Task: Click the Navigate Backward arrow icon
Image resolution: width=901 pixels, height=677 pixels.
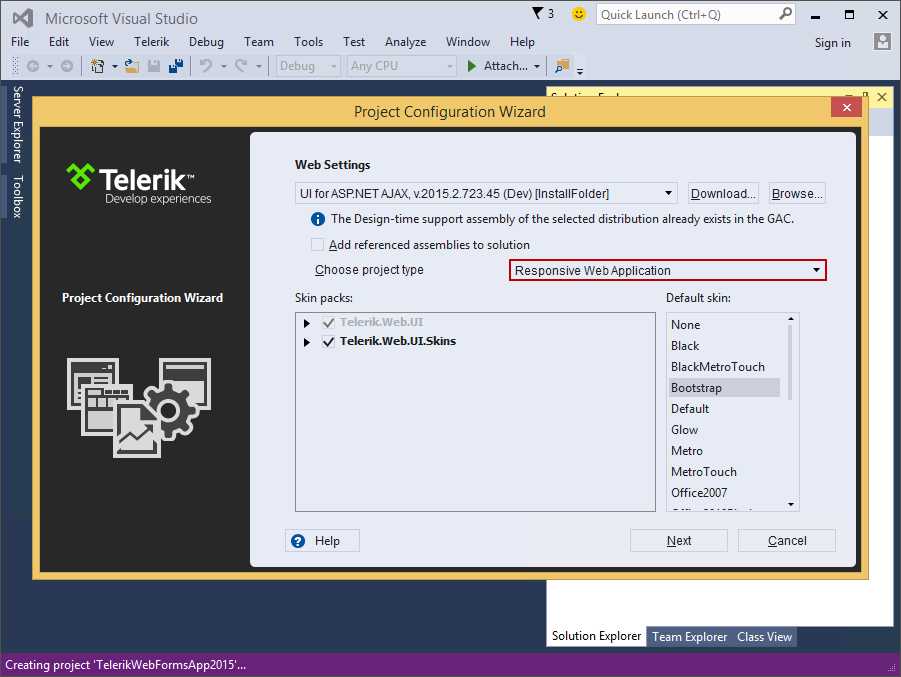Action: tap(31, 65)
